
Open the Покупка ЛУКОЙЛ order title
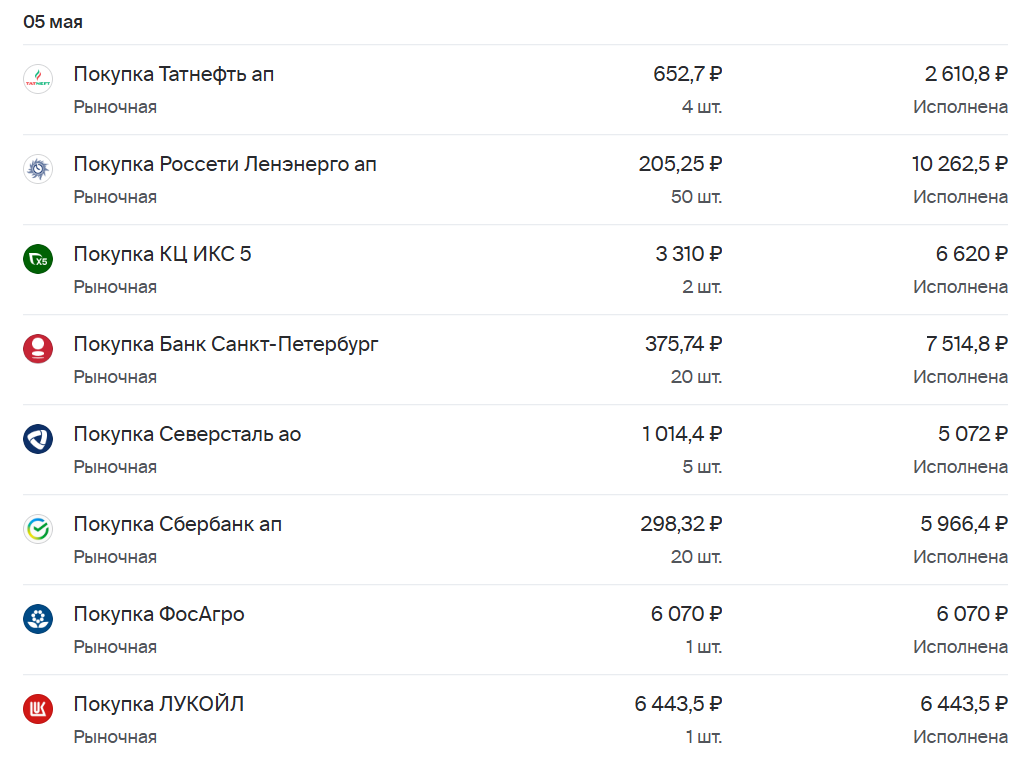158,704
